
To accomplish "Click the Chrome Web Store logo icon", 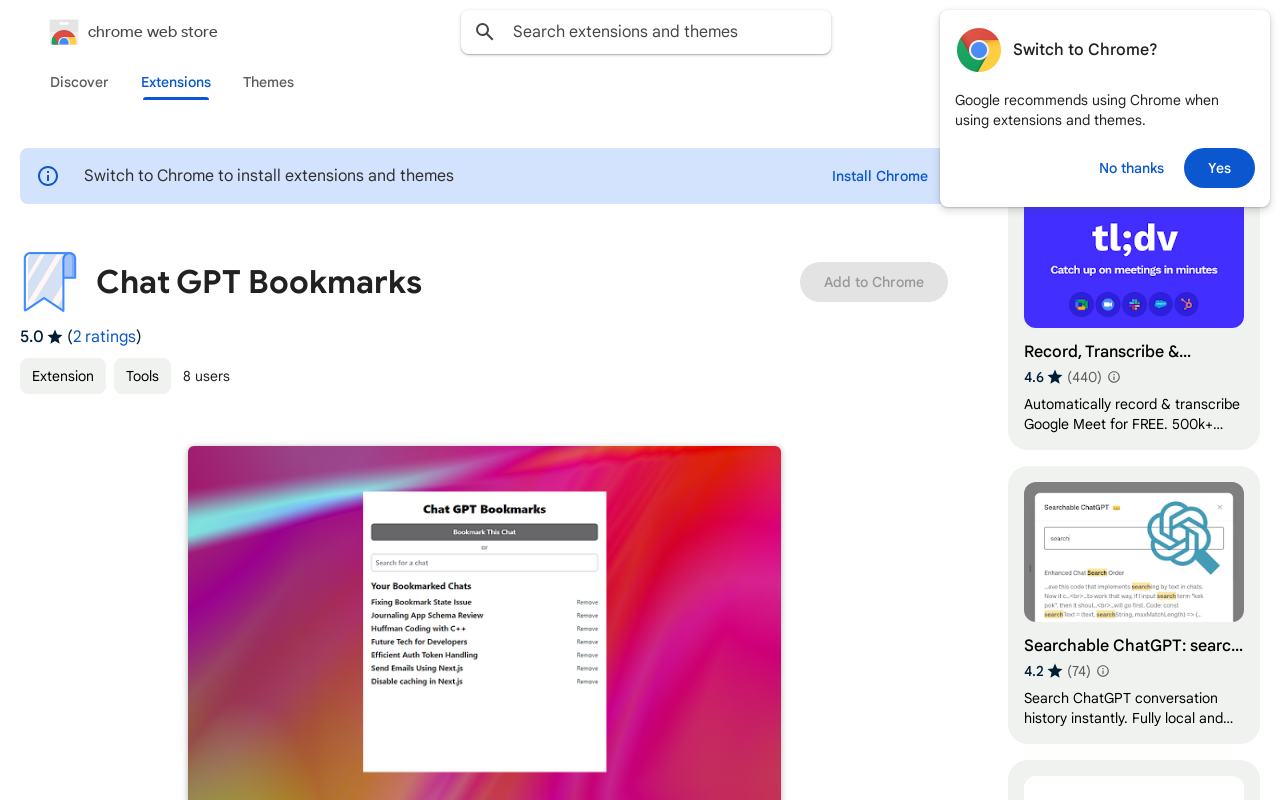I will 64,33.
